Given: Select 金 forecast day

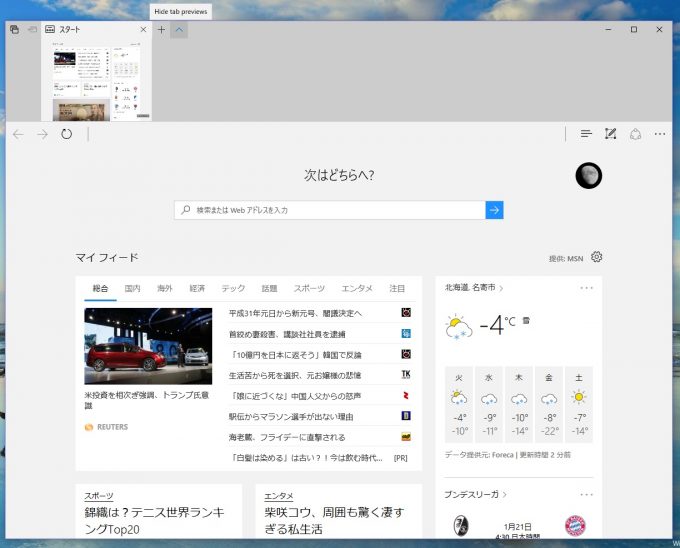Looking at the screenshot, I should [549, 404].
